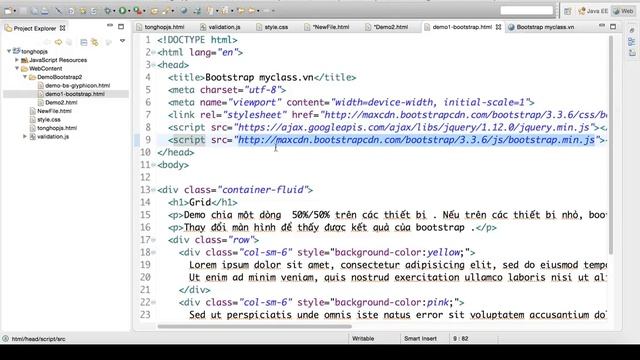Click the Open Web Browser globe icon
This screenshot has height=360, width=640.
click(184, 11)
